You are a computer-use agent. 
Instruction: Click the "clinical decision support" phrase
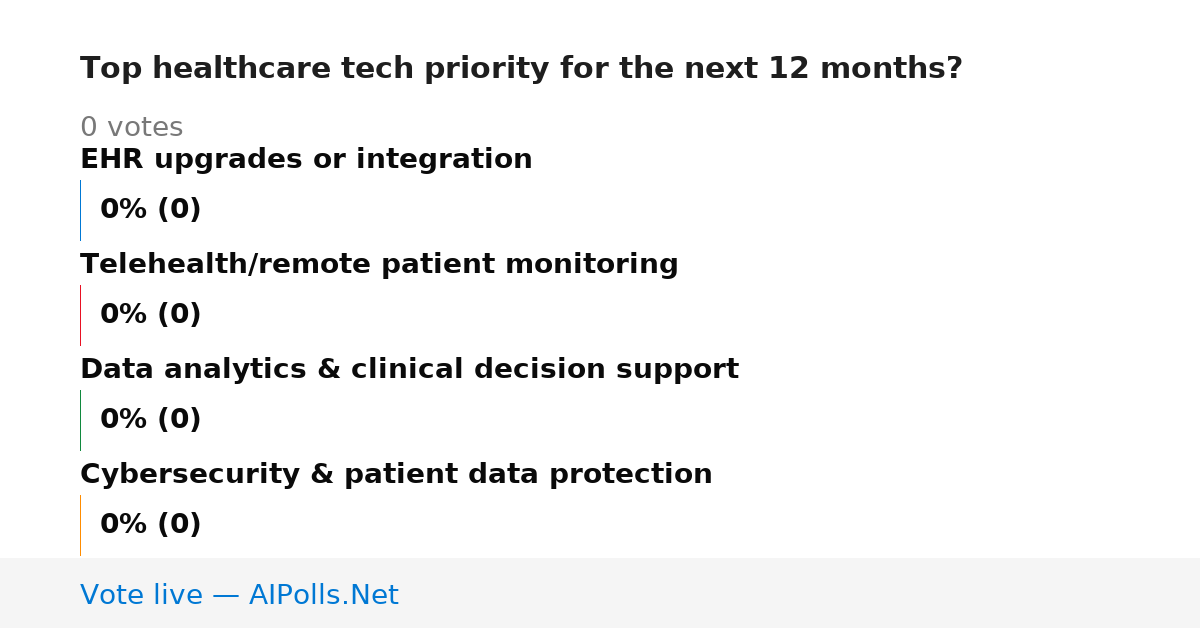545,370
